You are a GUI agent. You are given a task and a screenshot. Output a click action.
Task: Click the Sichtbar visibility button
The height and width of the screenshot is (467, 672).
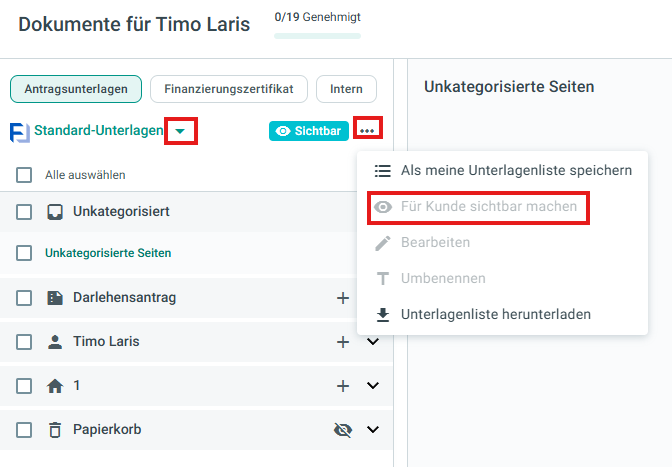309,131
